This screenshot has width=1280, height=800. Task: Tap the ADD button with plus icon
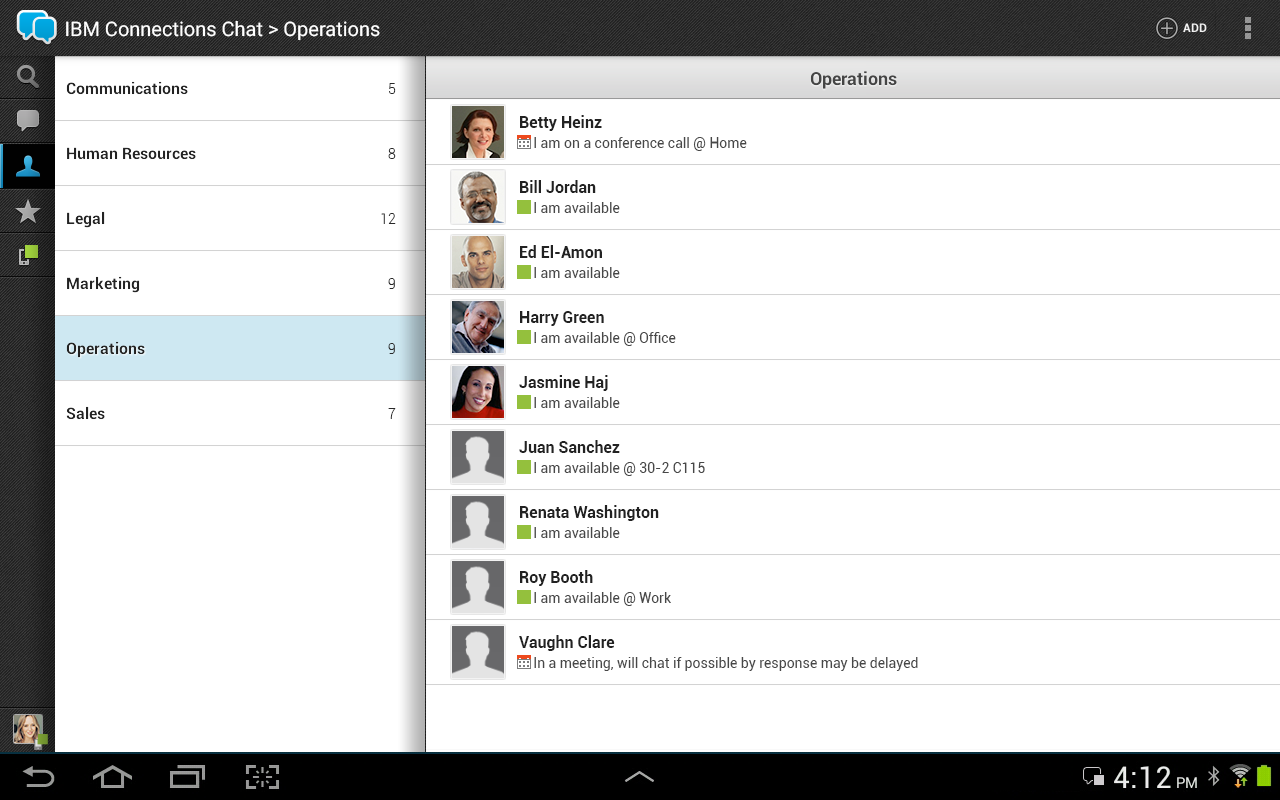pos(1181,28)
